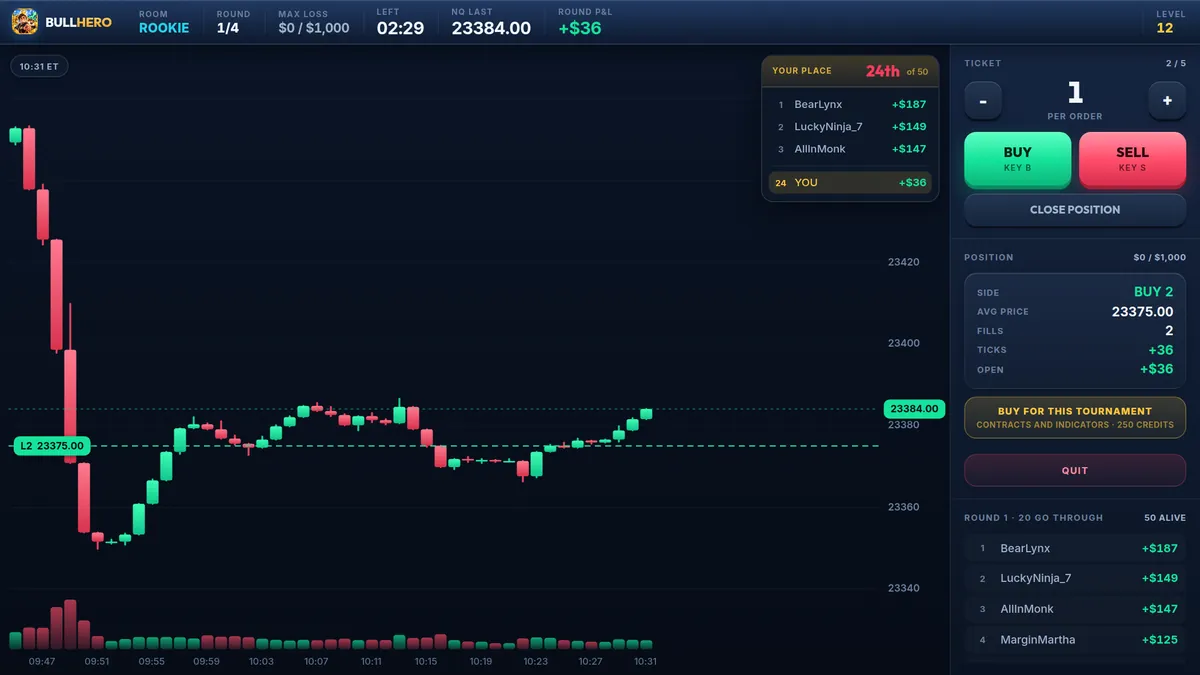Screen dimensions: 1200x675
Task: Click the green BUY button
Action: [1017, 159]
